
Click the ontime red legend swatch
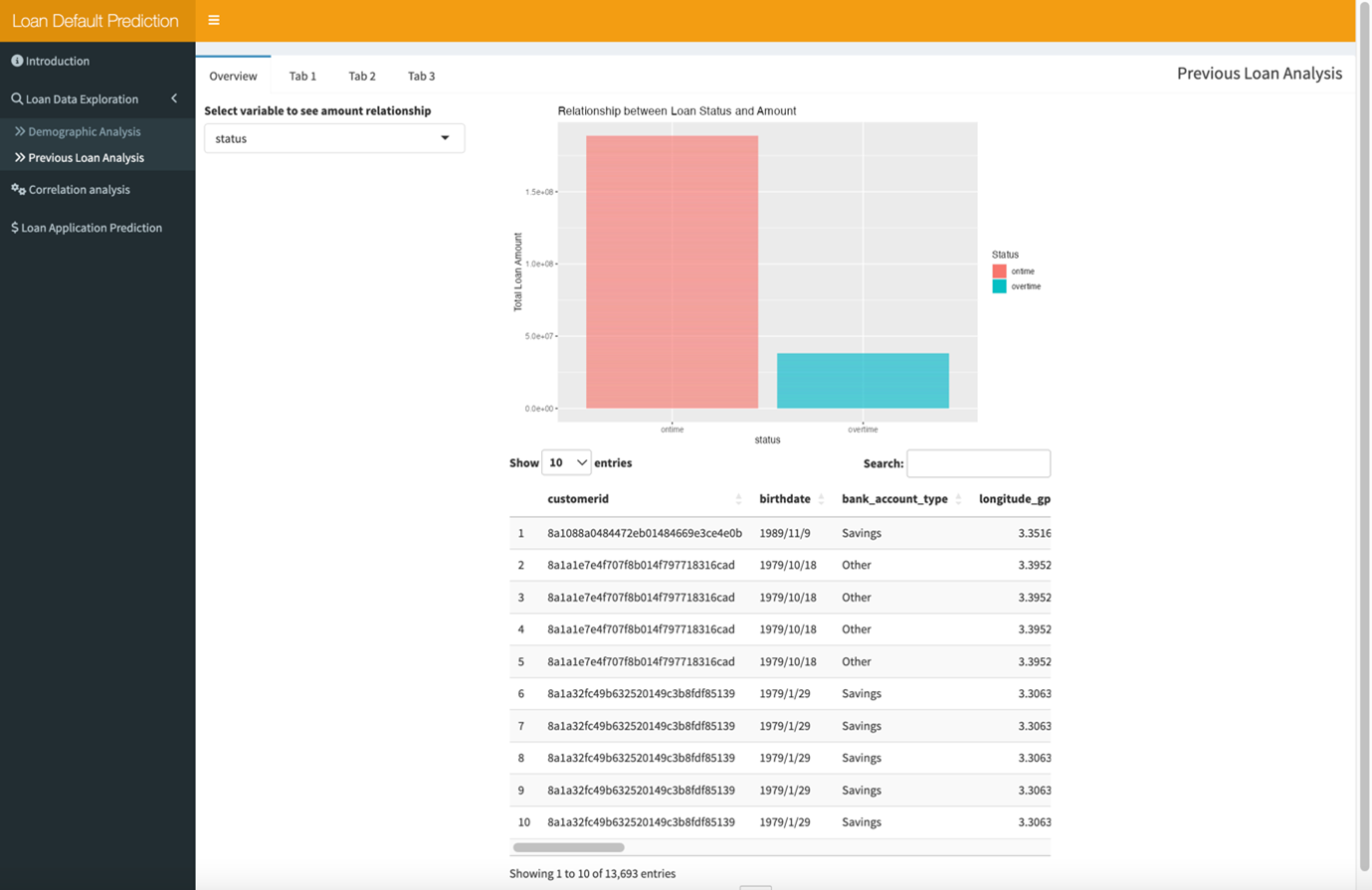tap(999, 271)
